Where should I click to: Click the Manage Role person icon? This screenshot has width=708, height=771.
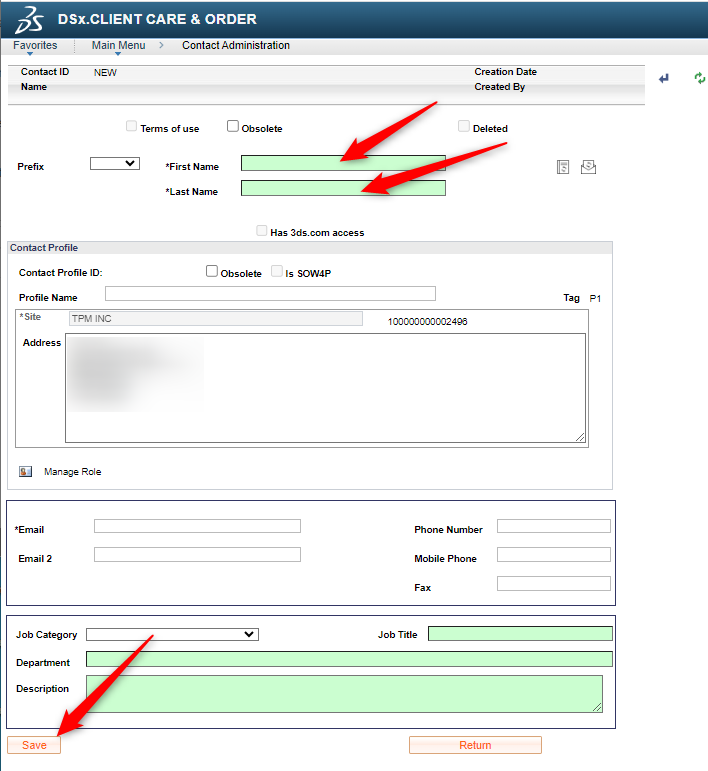tap(26, 472)
